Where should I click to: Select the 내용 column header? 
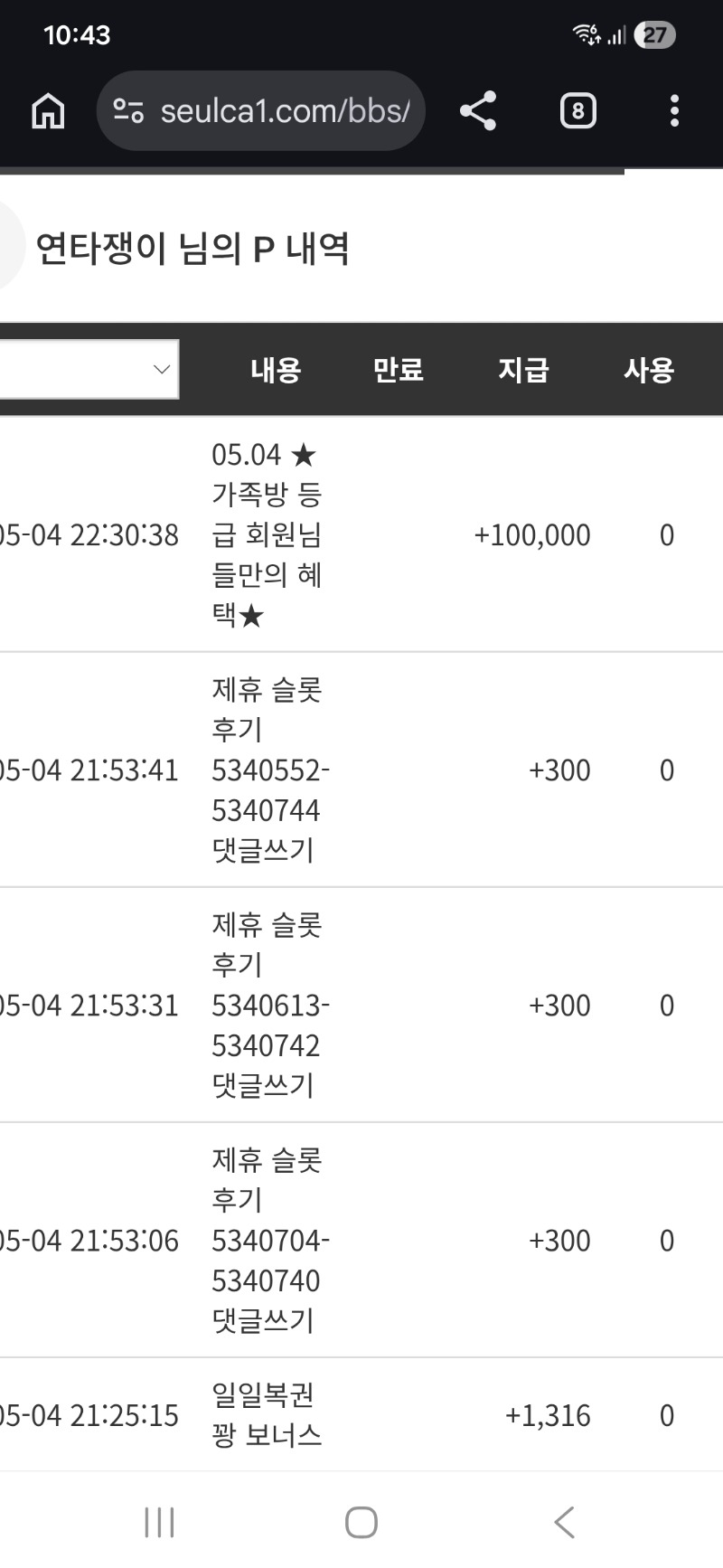[276, 370]
